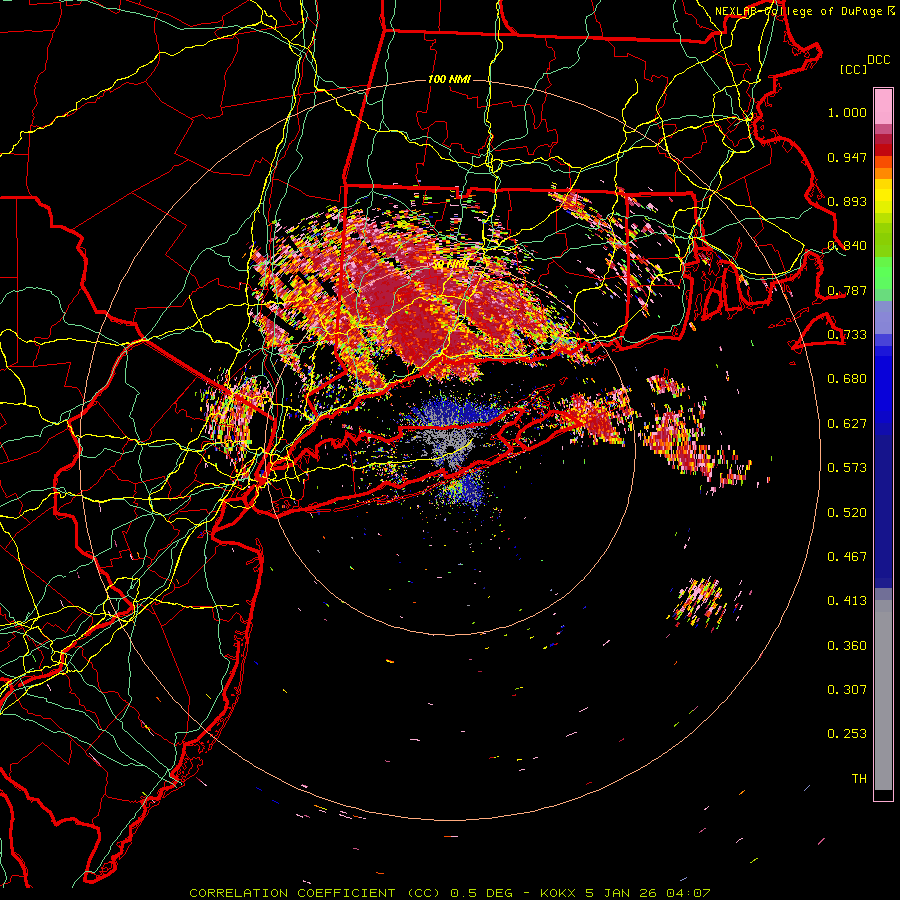Select the 0.467 legend value

pyautogui.click(x=847, y=556)
